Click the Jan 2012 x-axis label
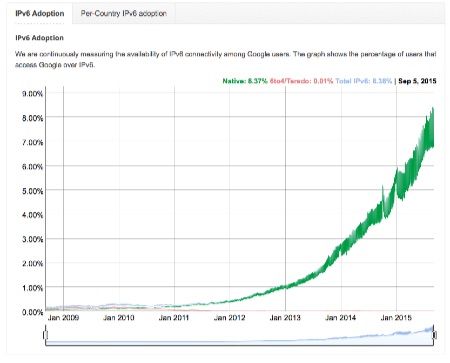 229,318
